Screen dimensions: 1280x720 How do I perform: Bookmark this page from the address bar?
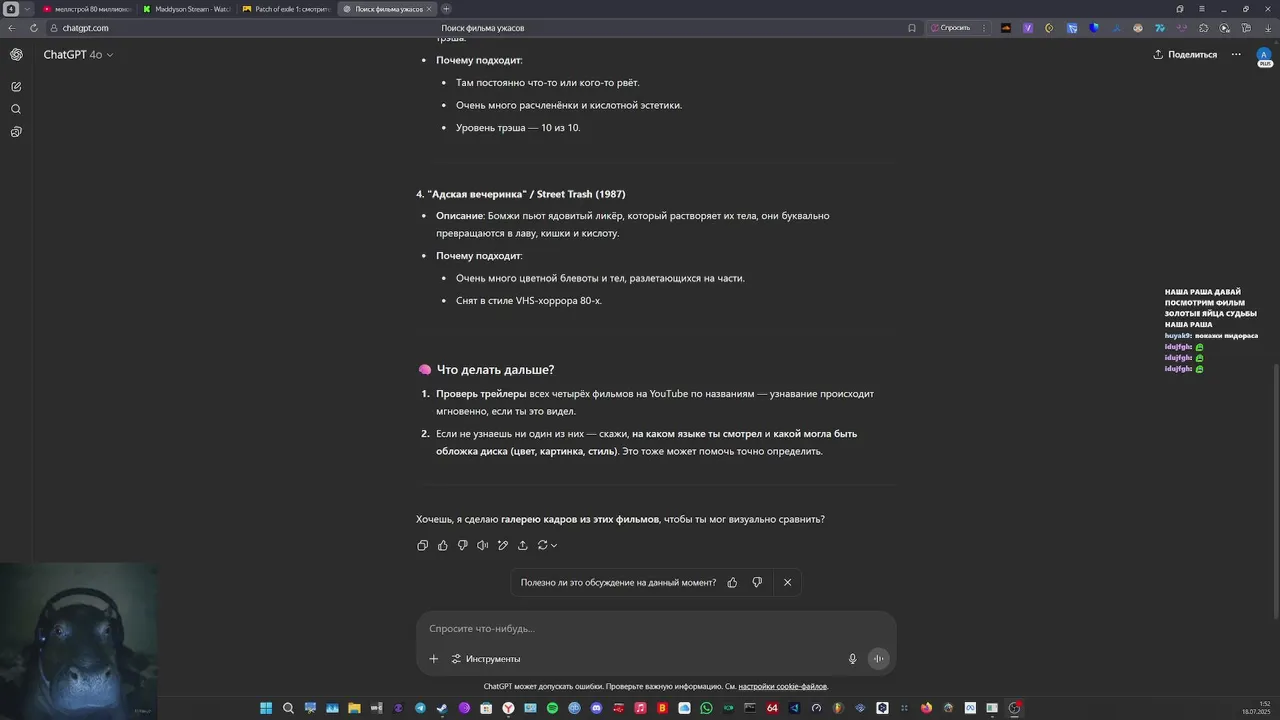click(x=912, y=28)
